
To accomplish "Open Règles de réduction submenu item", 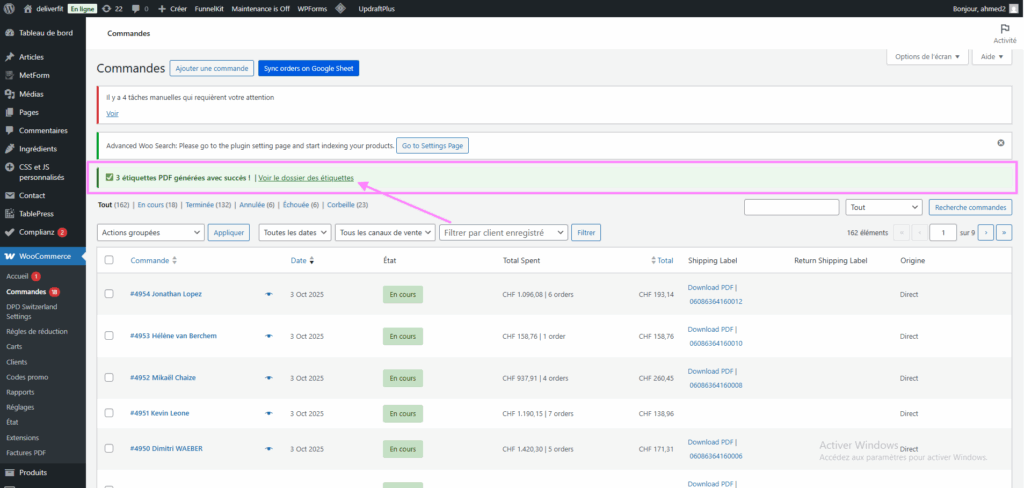I will click(36, 332).
